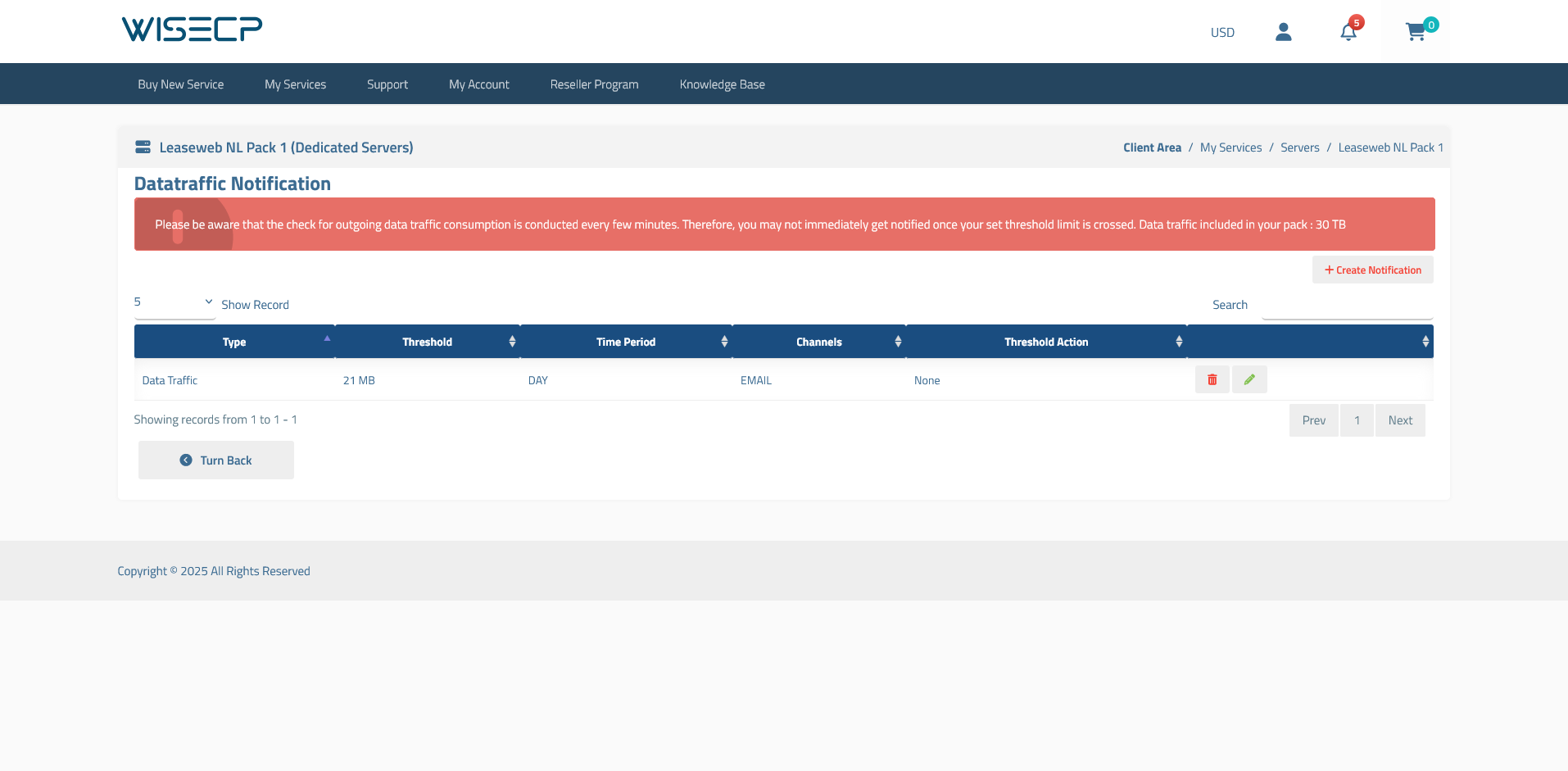Sort the table by Type column

(x=234, y=342)
